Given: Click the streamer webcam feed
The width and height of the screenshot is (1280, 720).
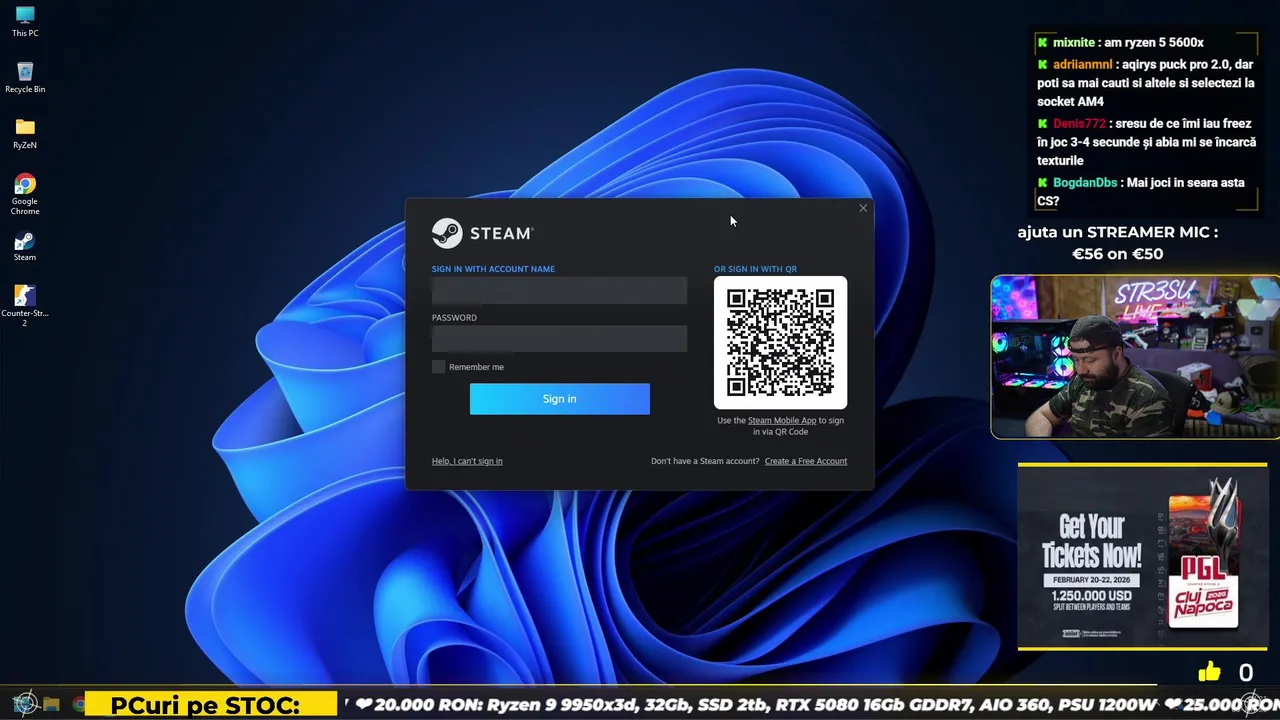Looking at the screenshot, I should pyautogui.click(x=1135, y=357).
